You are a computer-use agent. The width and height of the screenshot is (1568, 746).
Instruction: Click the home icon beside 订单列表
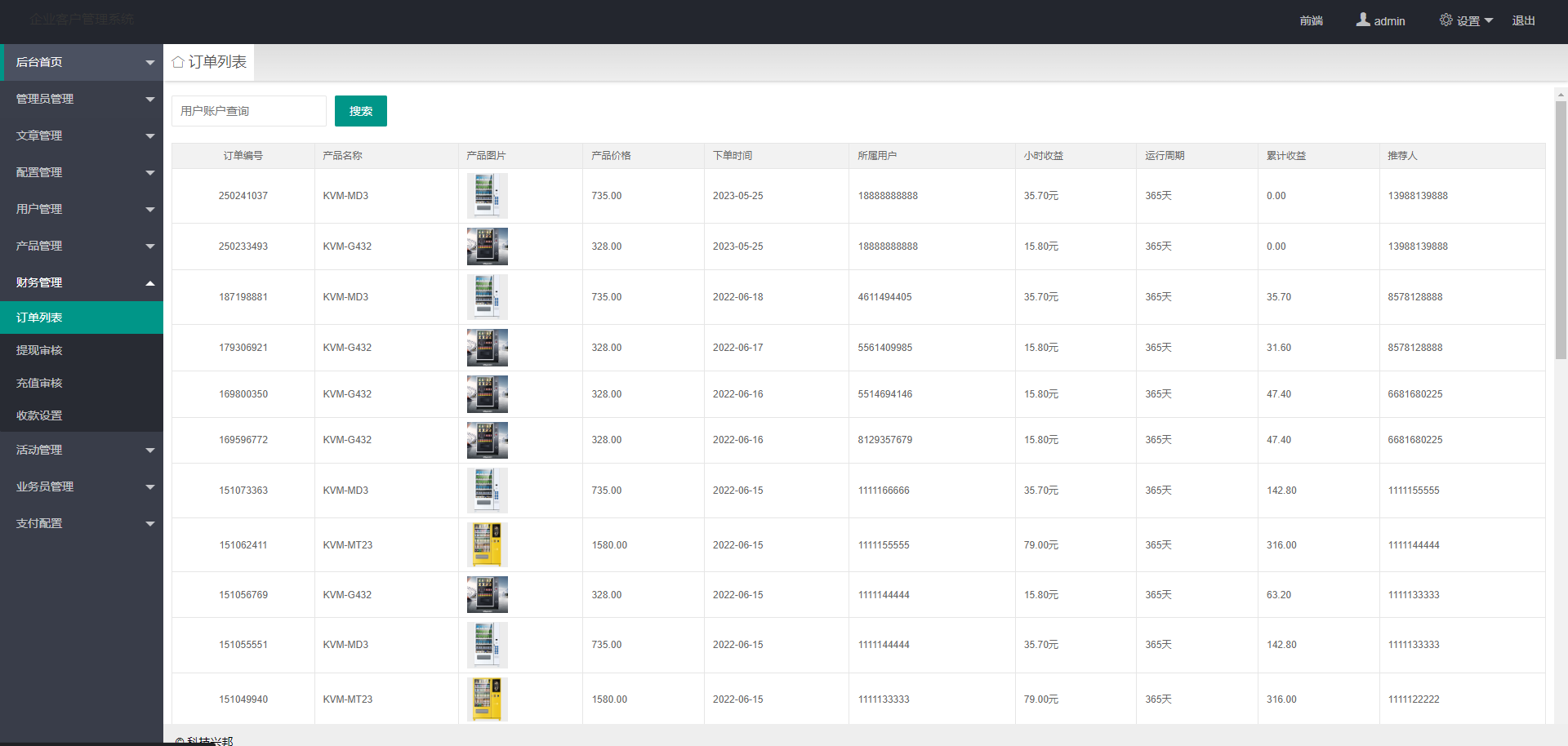(178, 62)
